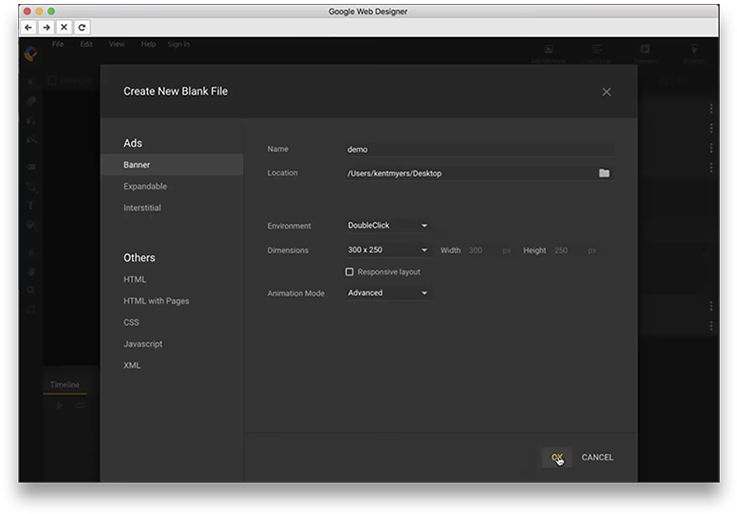737x514 pixels.
Task: Click the Ads section heading
Action: click(133, 143)
